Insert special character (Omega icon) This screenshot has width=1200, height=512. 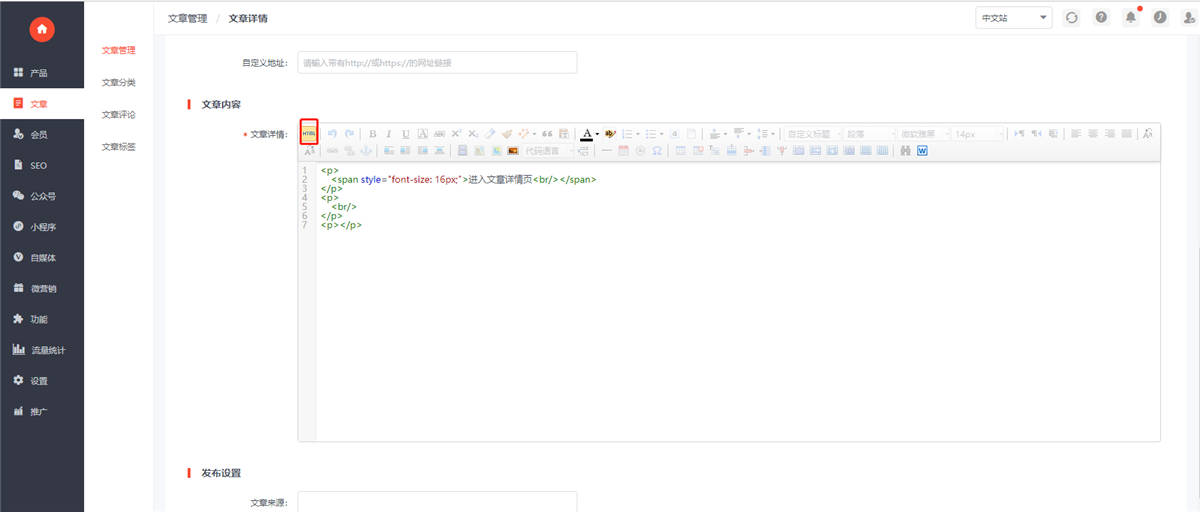pos(657,150)
